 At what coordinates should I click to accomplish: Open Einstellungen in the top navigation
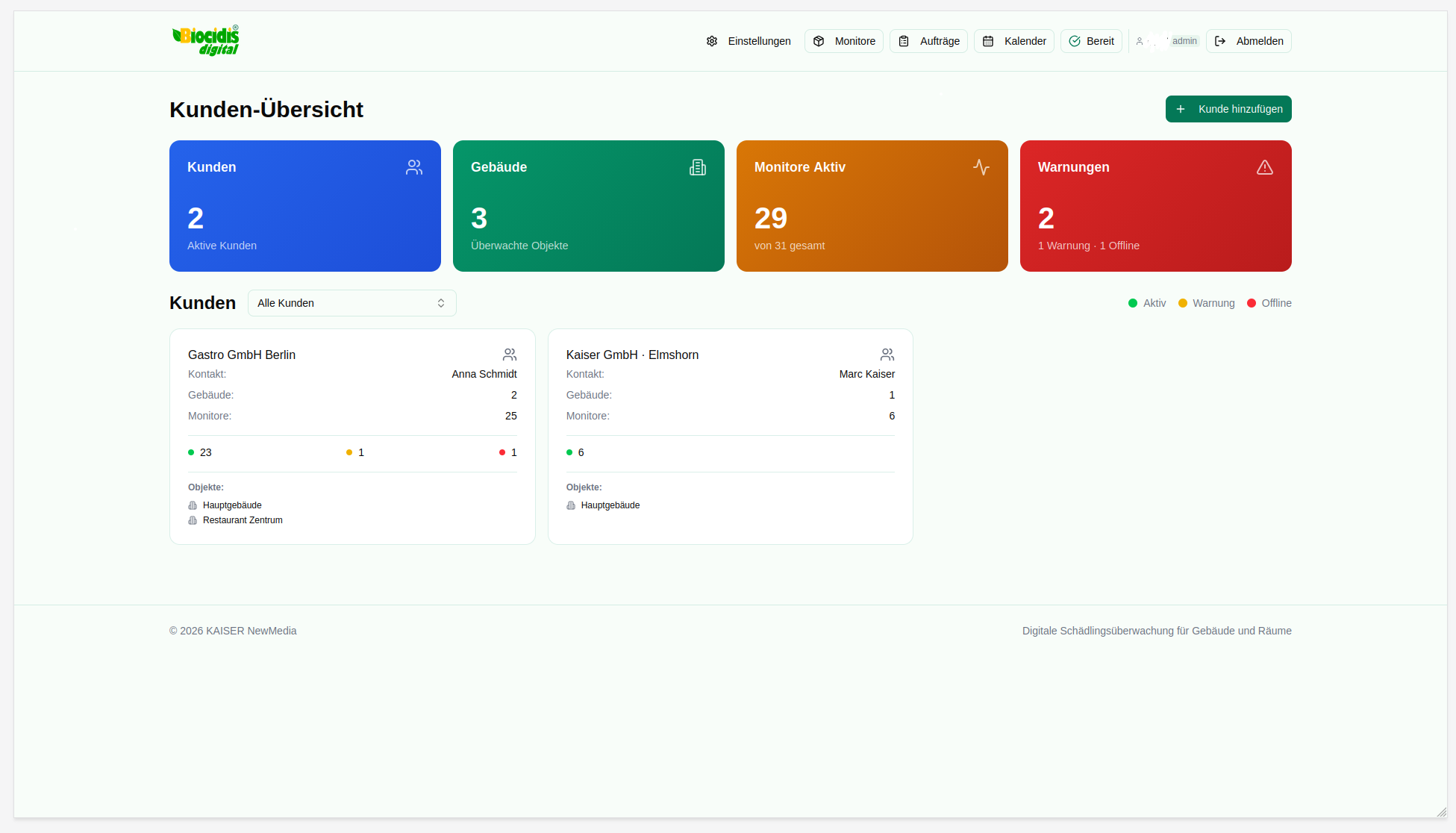tap(749, 41)
